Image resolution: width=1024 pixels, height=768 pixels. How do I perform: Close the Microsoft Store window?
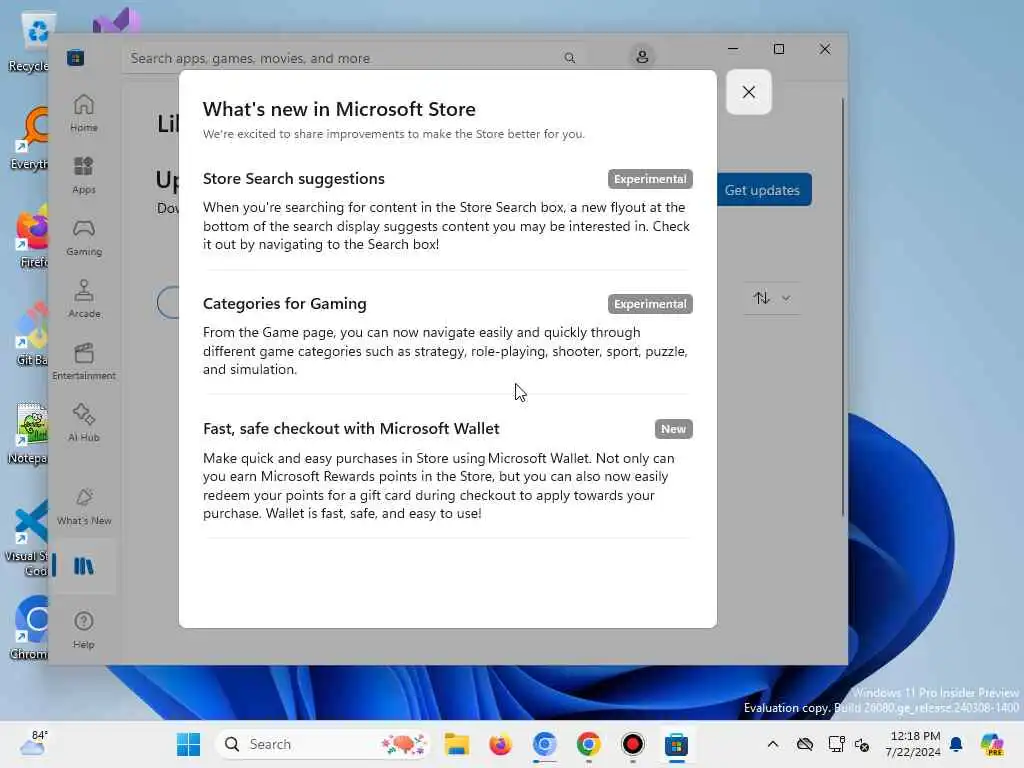825,49
